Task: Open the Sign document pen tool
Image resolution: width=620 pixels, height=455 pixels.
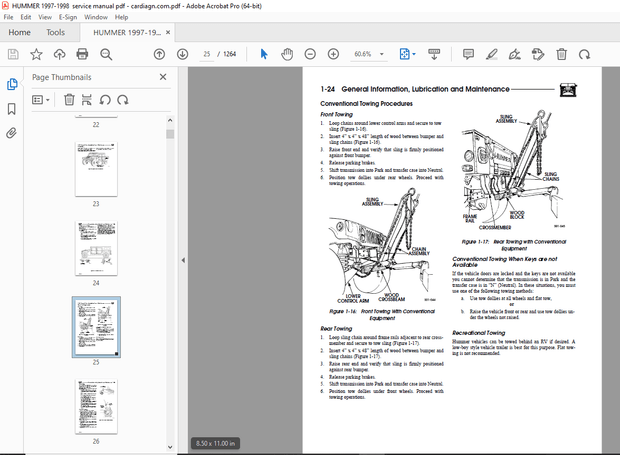Action: pos(514,54)
